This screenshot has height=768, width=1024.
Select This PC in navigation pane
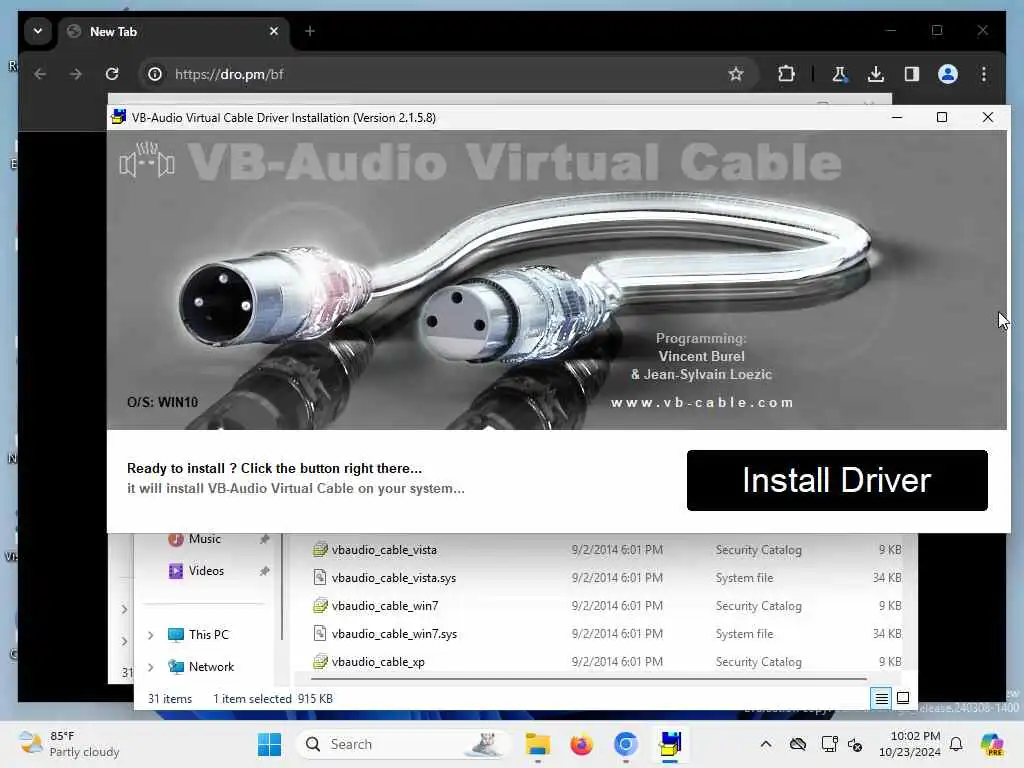[208, 635]
